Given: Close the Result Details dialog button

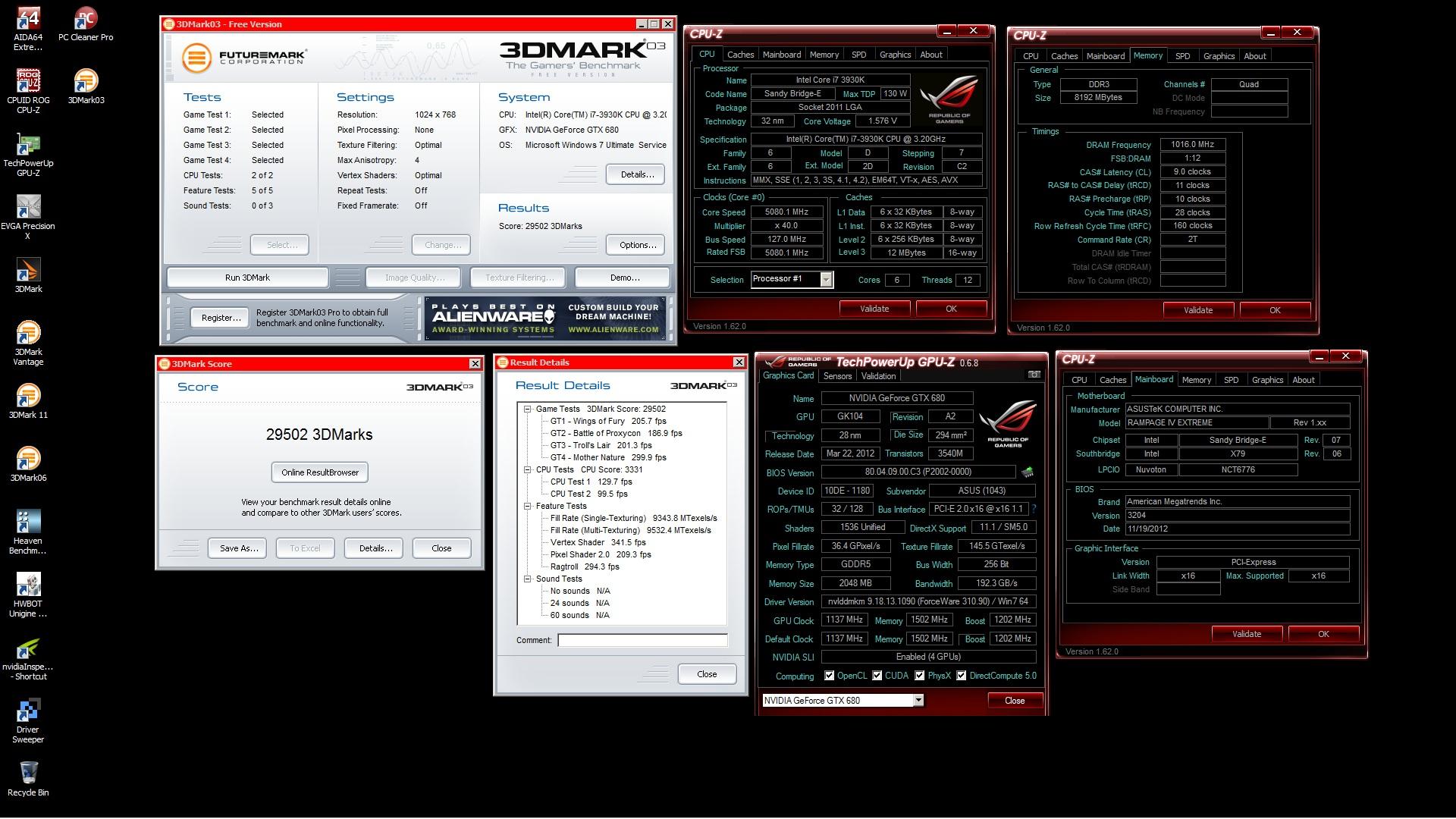Looking at the screenshot, I should (707, 674).
